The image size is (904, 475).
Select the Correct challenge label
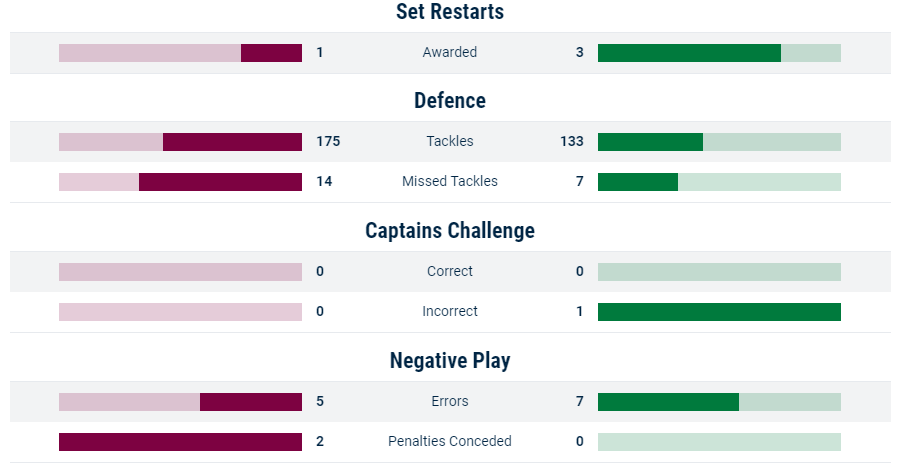point(450,272)
